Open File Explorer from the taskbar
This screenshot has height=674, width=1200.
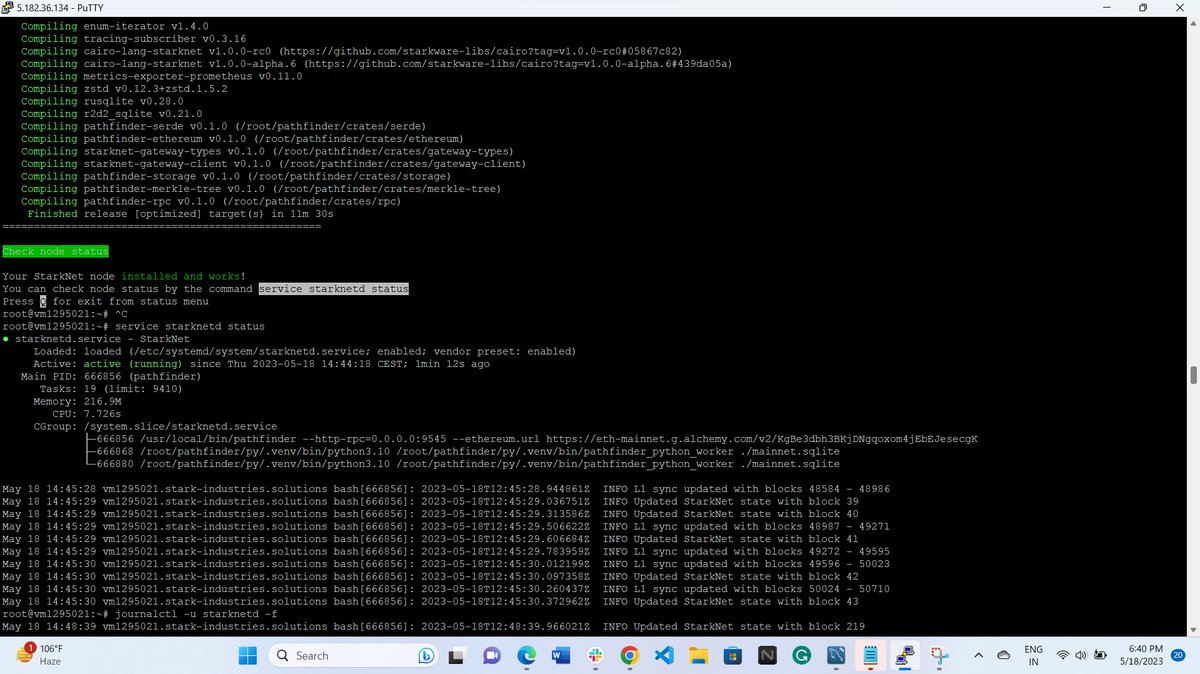click(698, 655)
